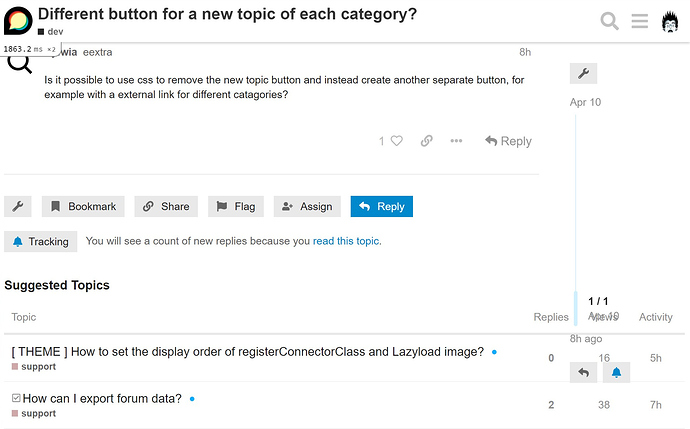This screenshot has width=690, height=429.
Task: Click the Share button
Action: point(166,206)
